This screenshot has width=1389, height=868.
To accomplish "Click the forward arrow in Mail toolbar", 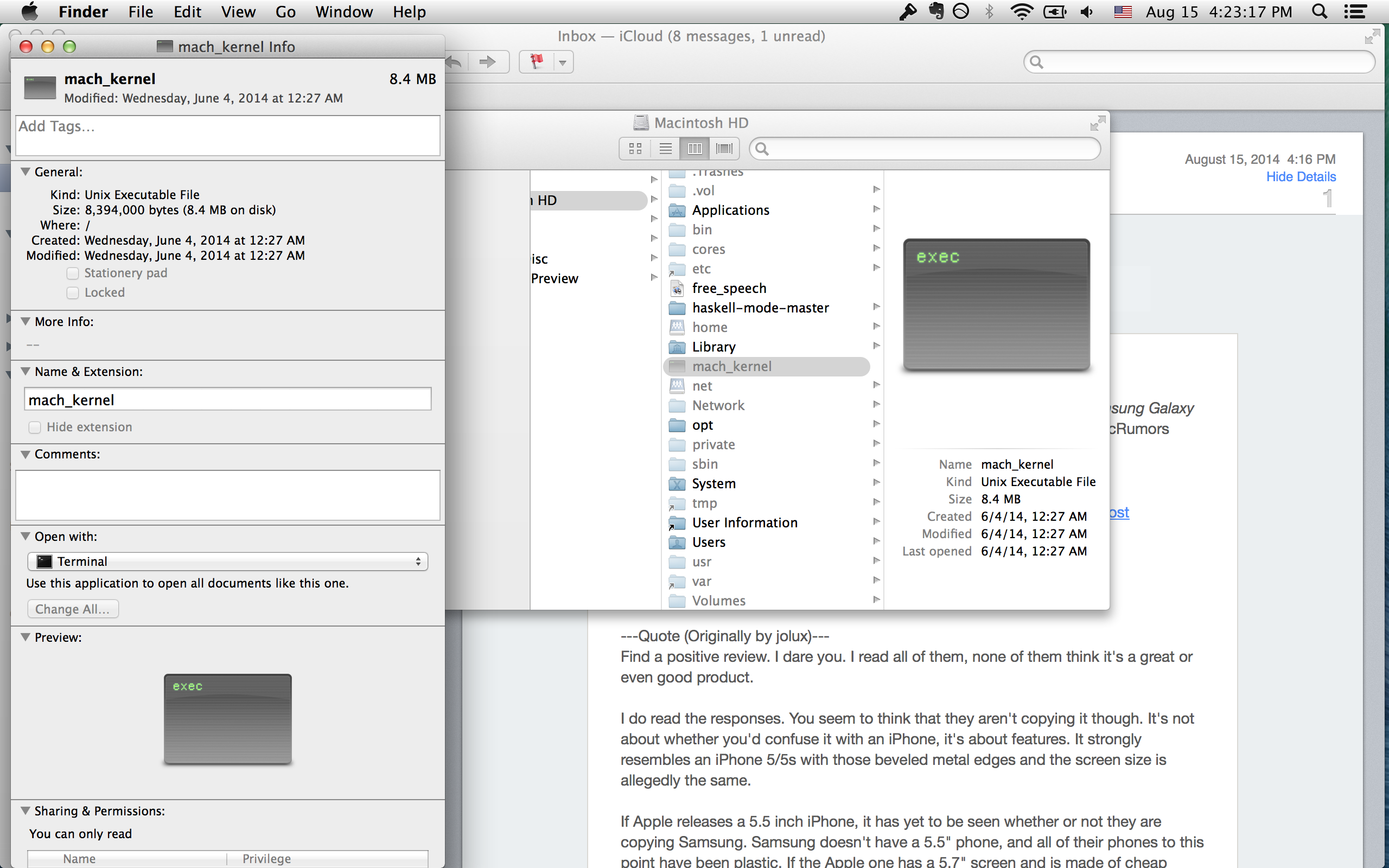I will click(x=487, y=61).
